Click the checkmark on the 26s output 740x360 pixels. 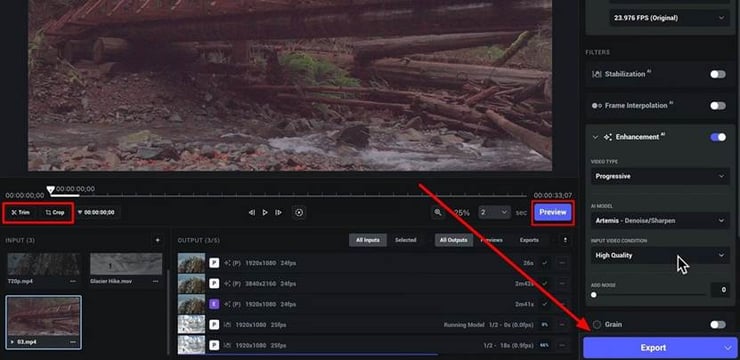point(545,263)
